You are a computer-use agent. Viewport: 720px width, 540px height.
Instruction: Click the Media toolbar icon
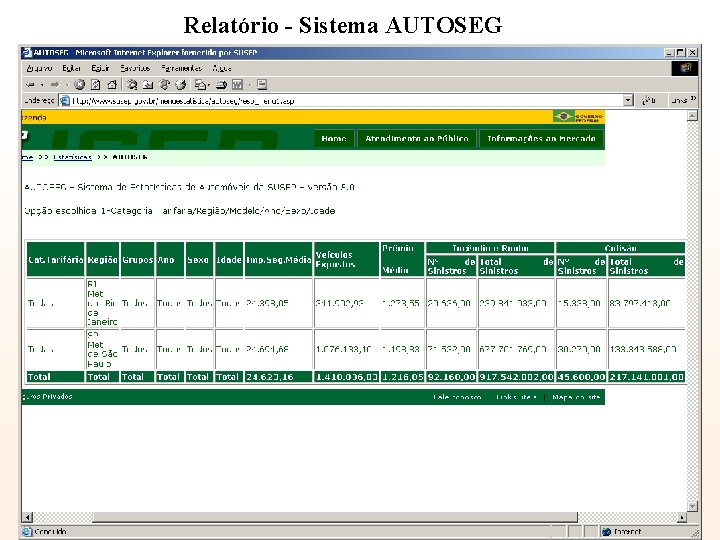click(164, 84)
